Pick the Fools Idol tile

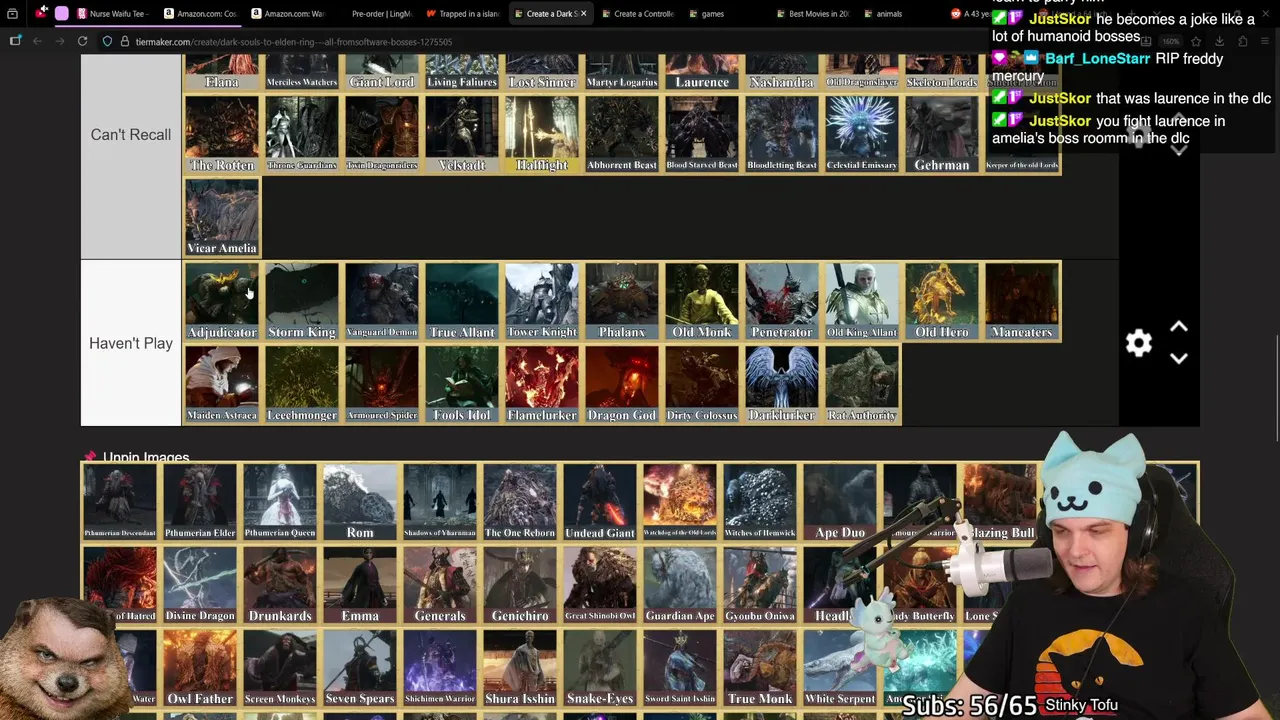[462, 384]
